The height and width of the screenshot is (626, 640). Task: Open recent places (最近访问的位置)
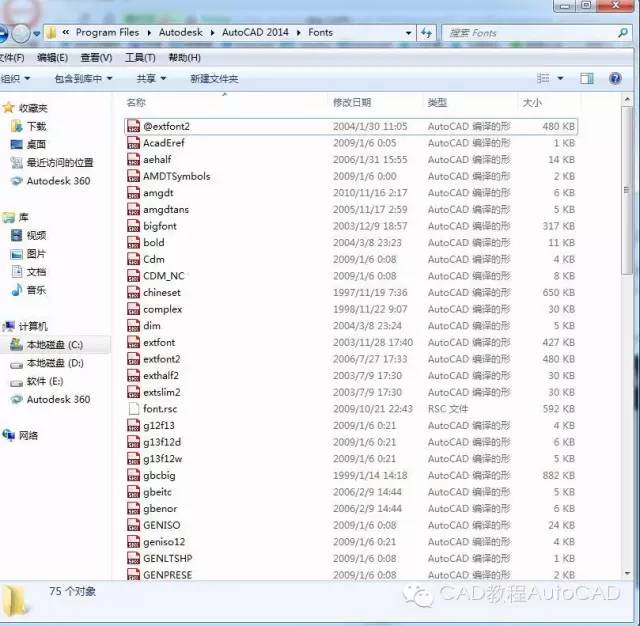click(x=52, y=162)
